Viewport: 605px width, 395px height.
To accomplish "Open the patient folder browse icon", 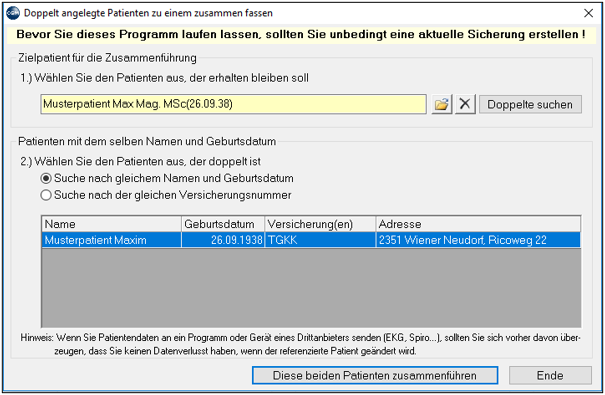I will click(441, 104).
